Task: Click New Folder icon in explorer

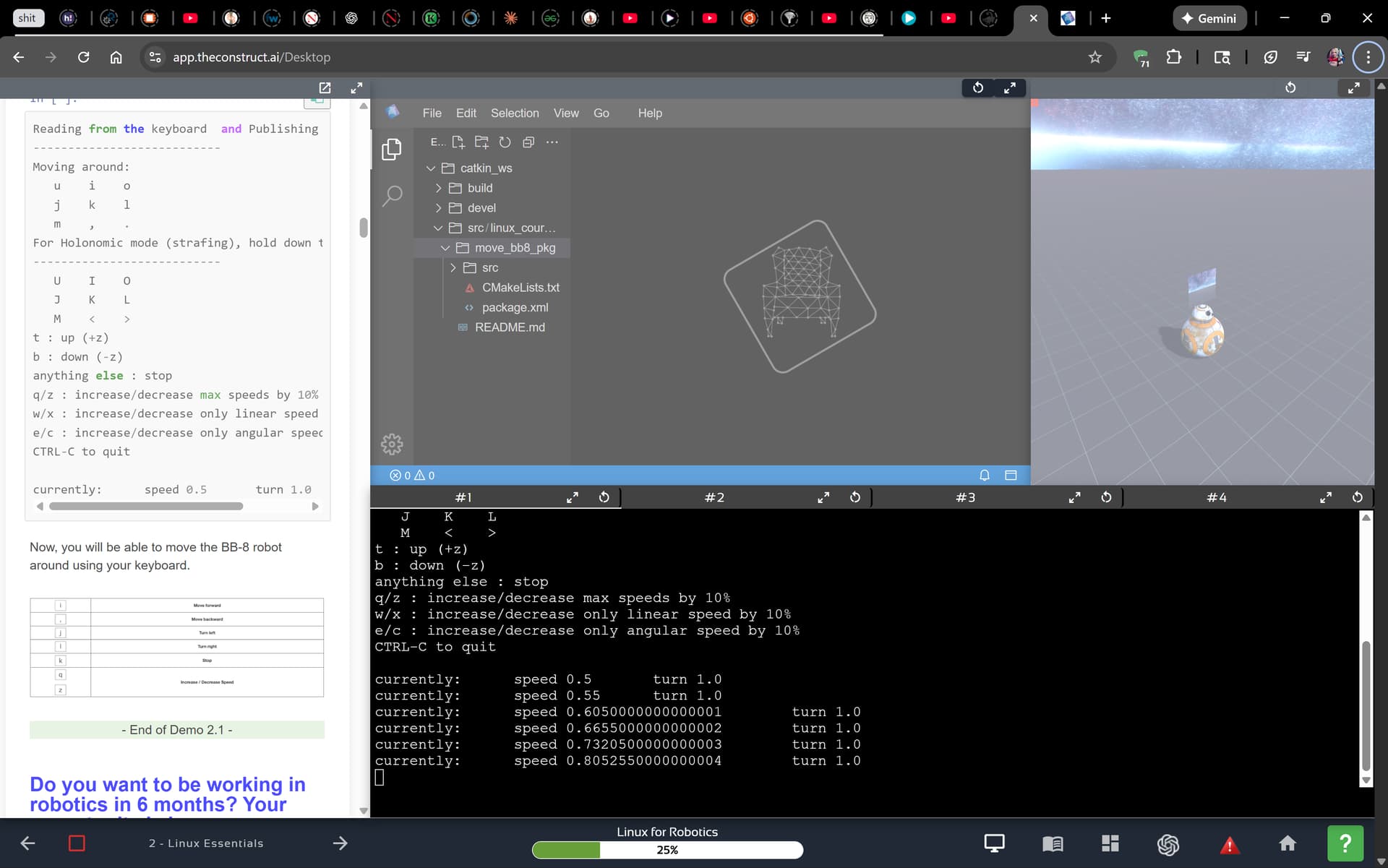Action: [481, 142]
